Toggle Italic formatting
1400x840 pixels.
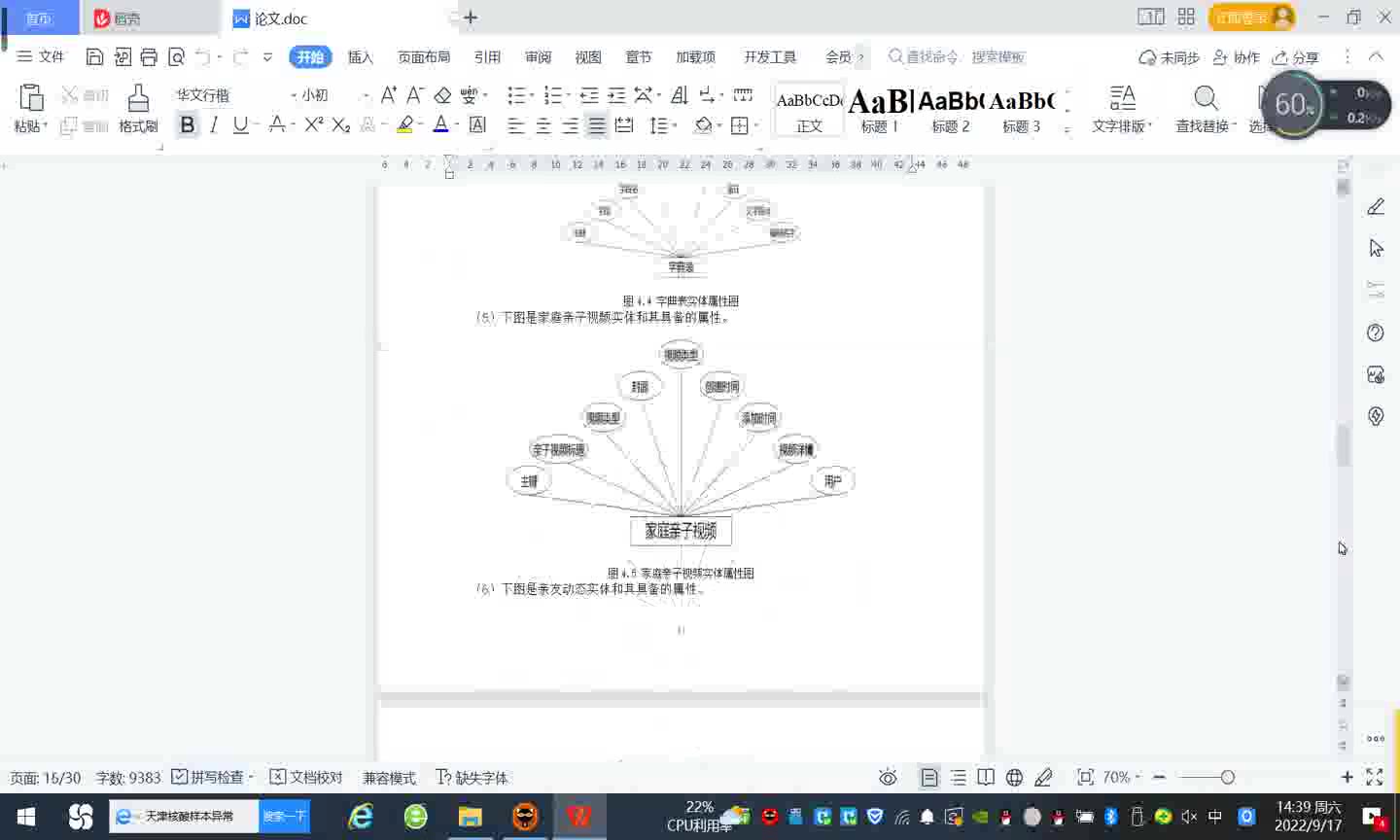coord(213,124)
